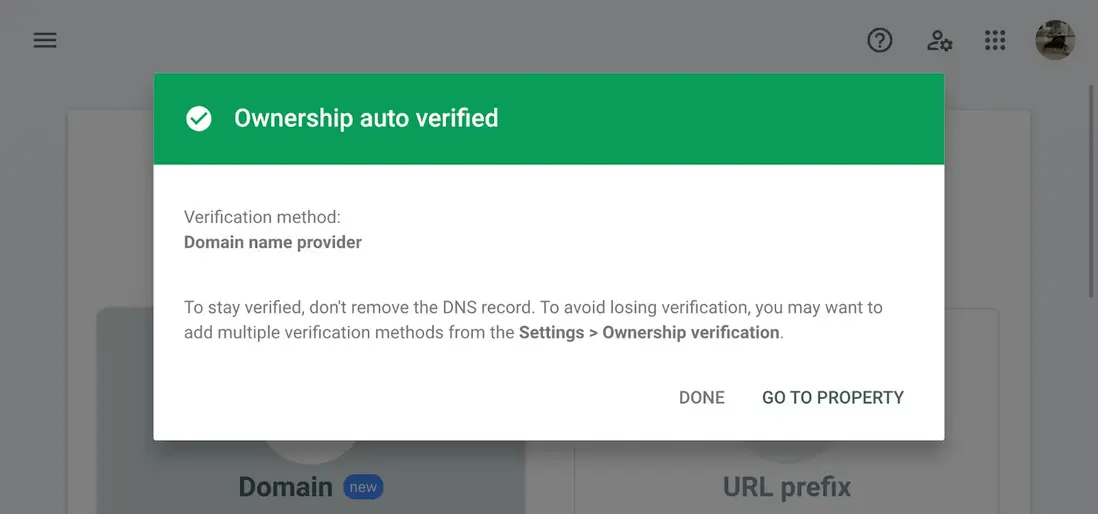Open users and permissions settings icon
Image resolution: width=1098 pixels, height=514 pixels.
coord(939,41)
